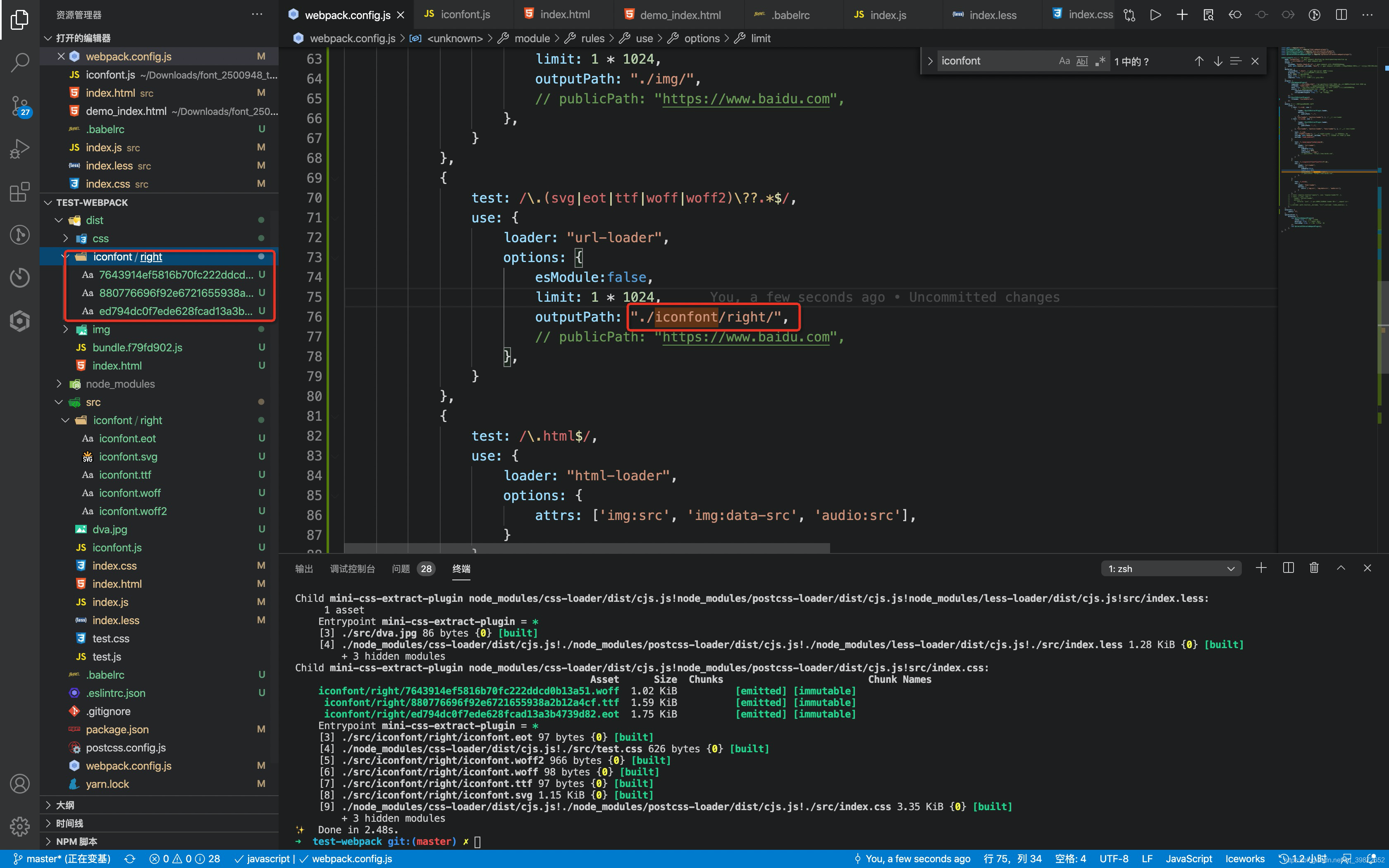
Task: Collapse the Open Editors section
Action: [48, 38]
